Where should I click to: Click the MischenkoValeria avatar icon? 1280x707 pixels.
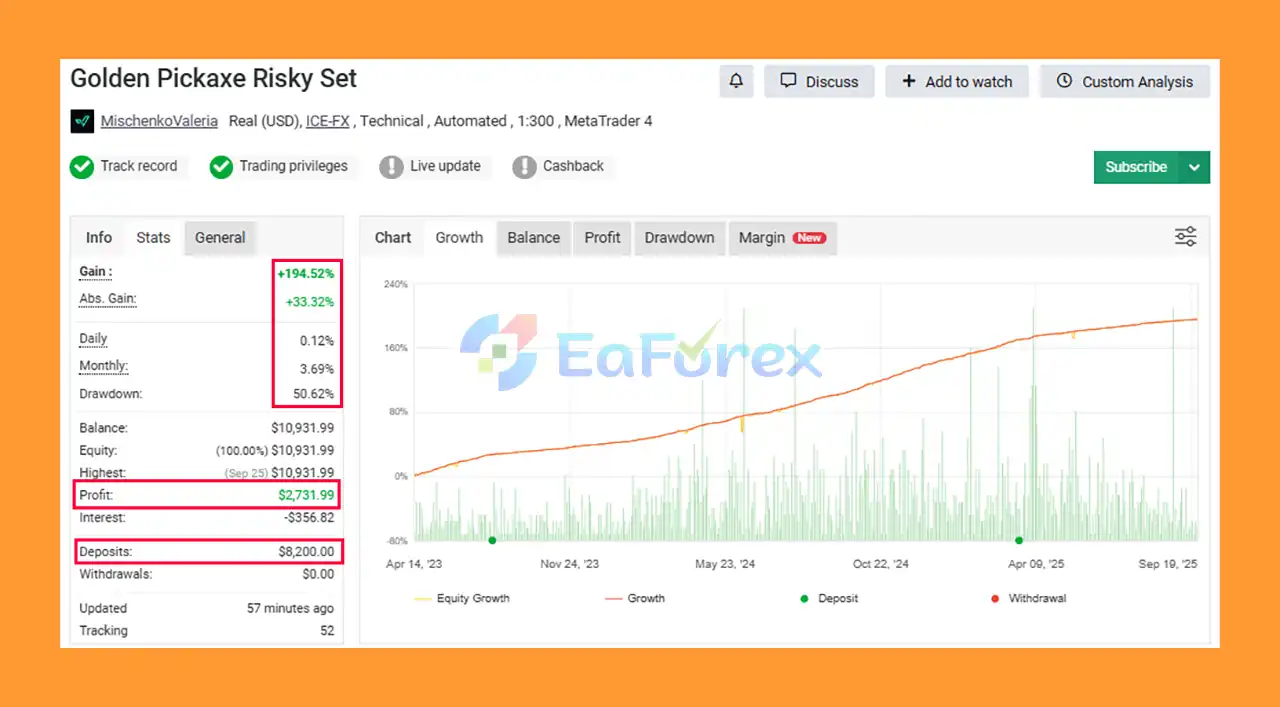pos(82,121)
